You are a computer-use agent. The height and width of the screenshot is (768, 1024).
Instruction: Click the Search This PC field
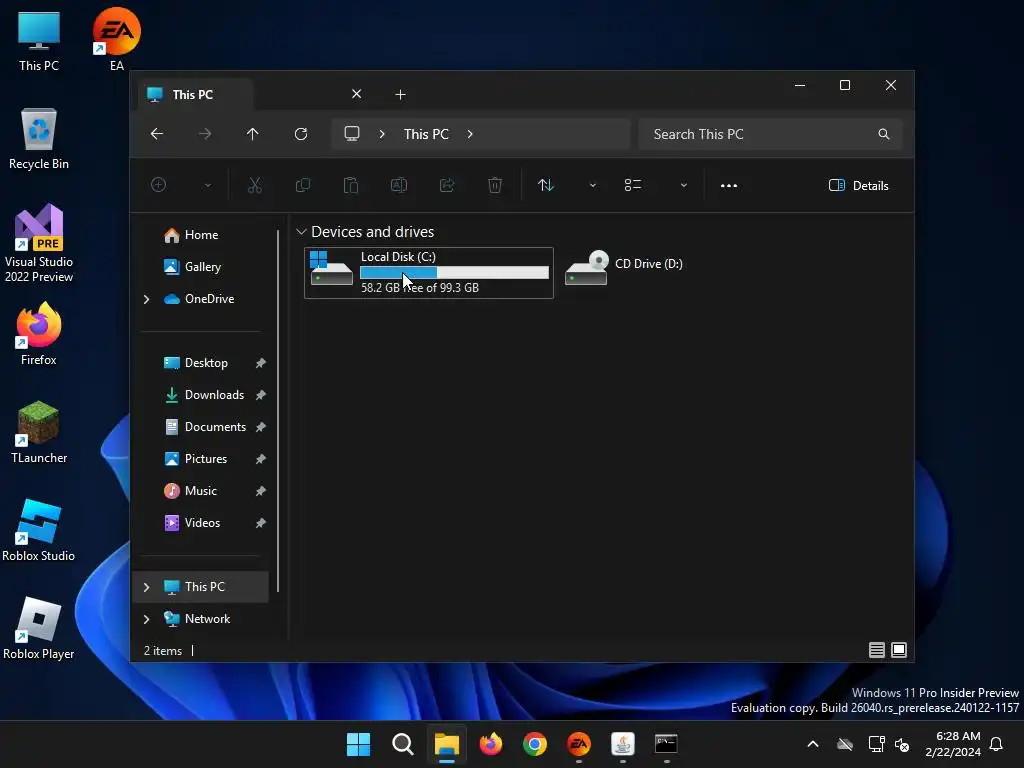771,134
